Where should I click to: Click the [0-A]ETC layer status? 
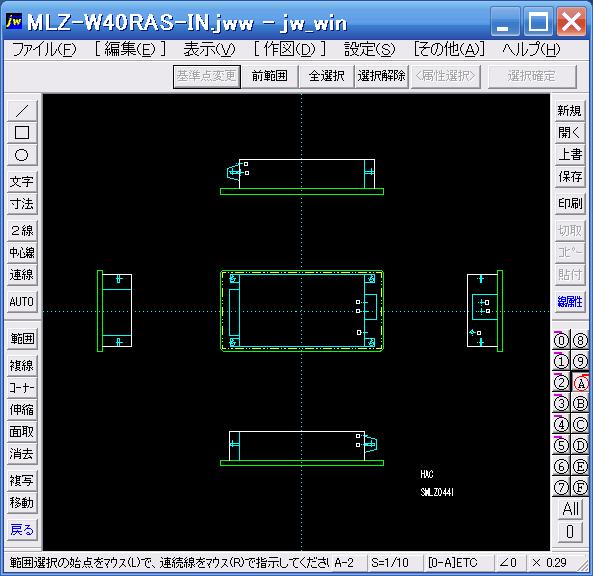tap(458, 563)
